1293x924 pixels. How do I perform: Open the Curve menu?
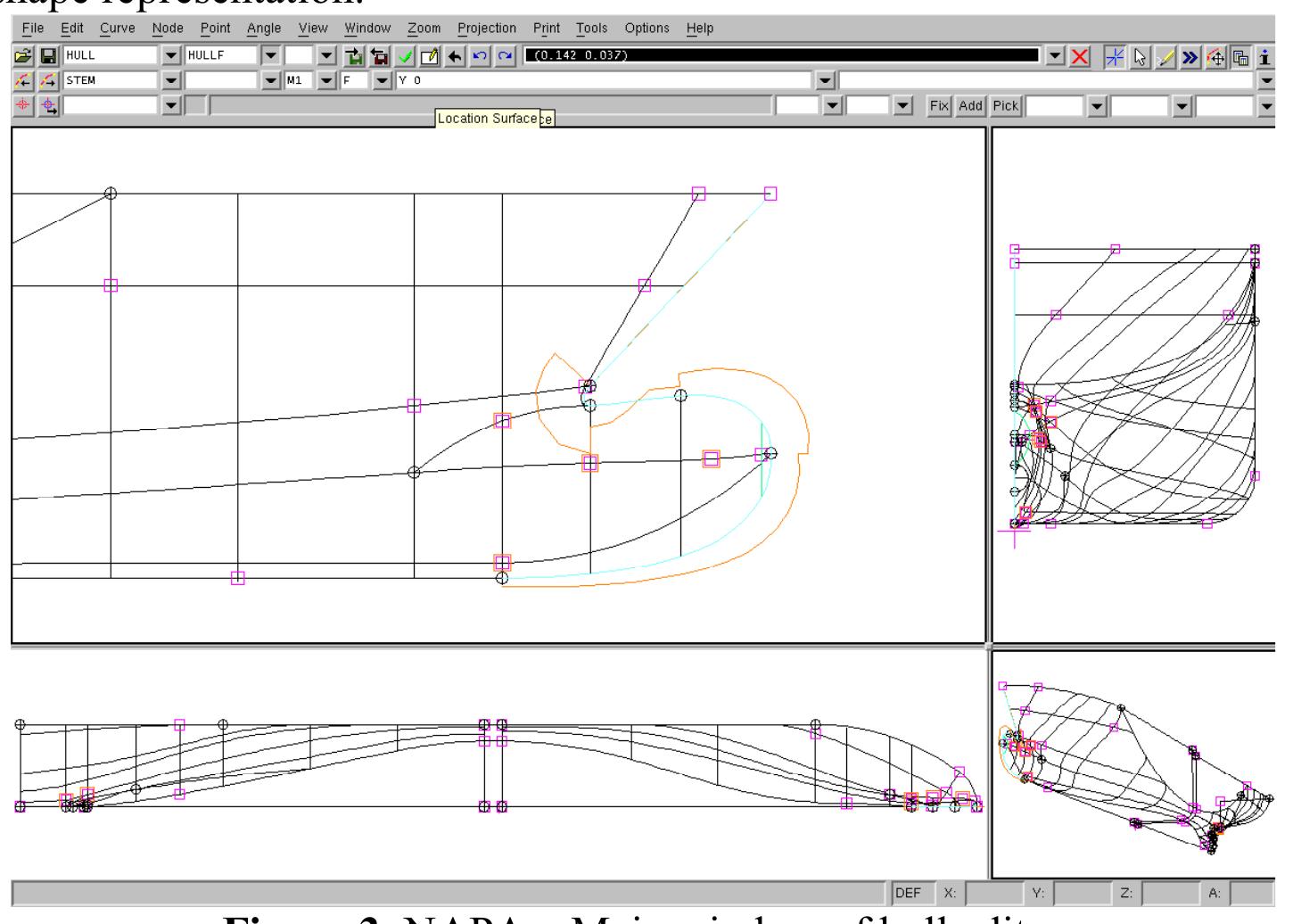[x=118, y=28]
